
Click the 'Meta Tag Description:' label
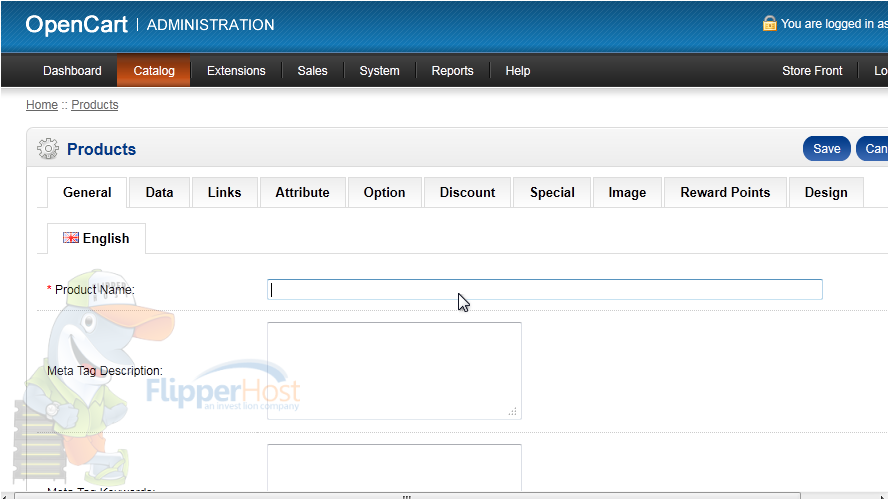click(105, 371)
